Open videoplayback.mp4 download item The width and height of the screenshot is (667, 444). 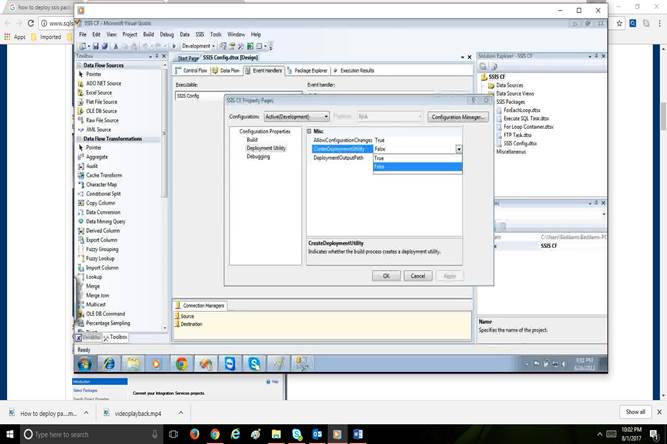point(138,413)
